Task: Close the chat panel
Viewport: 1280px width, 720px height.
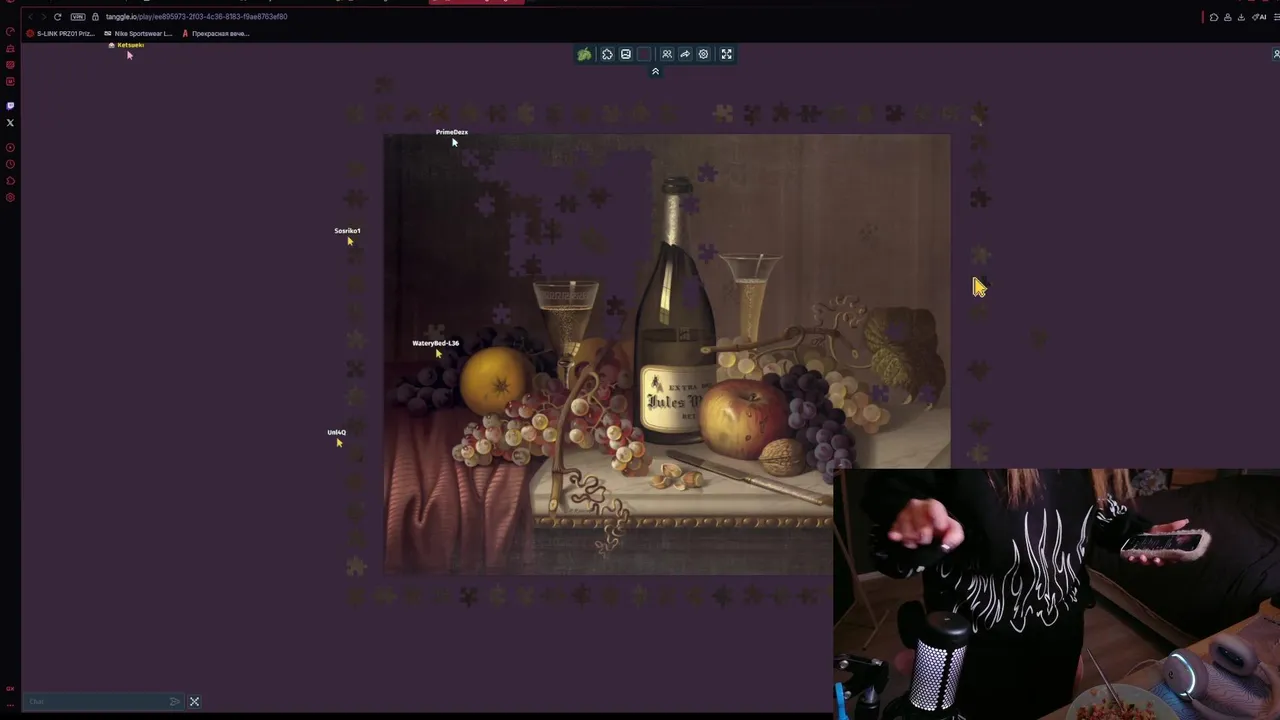Action: (x=194, y=701)
